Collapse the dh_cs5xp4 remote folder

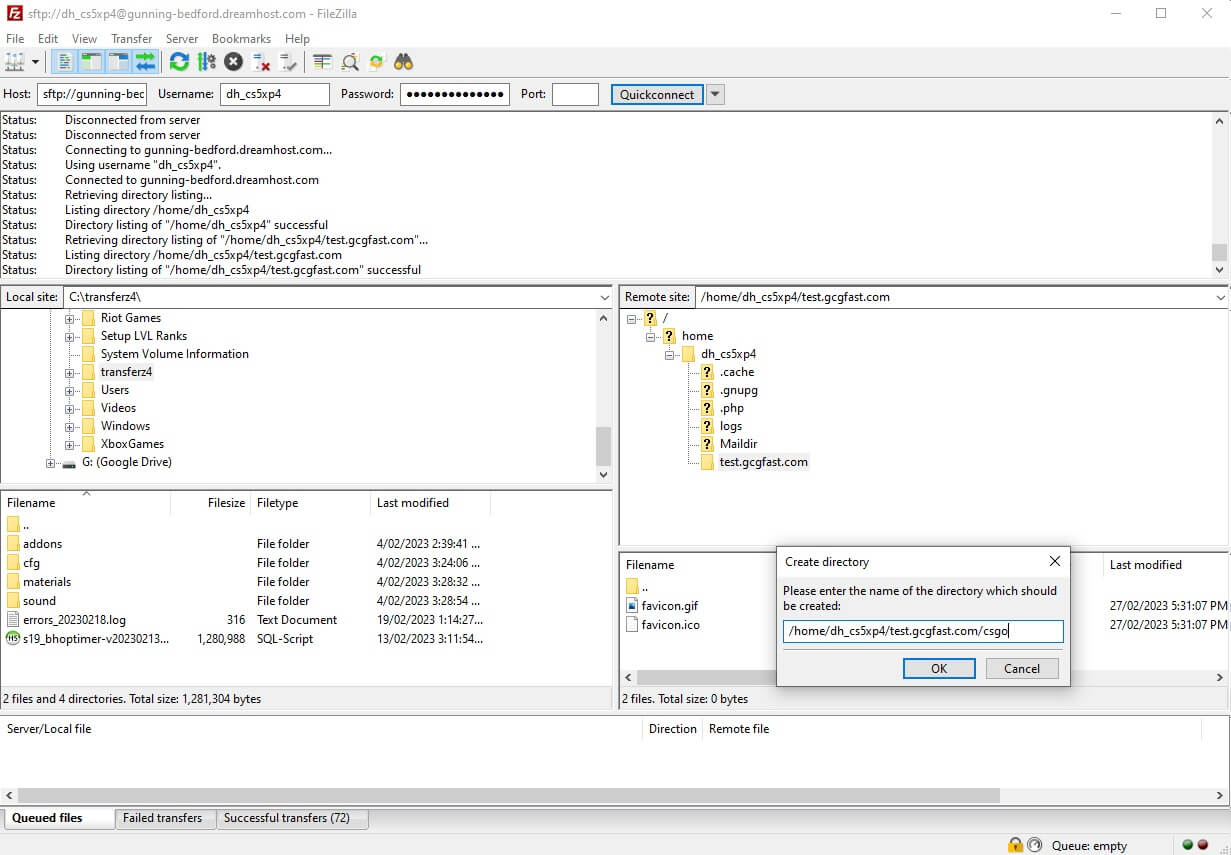click(x=670, y=354)
